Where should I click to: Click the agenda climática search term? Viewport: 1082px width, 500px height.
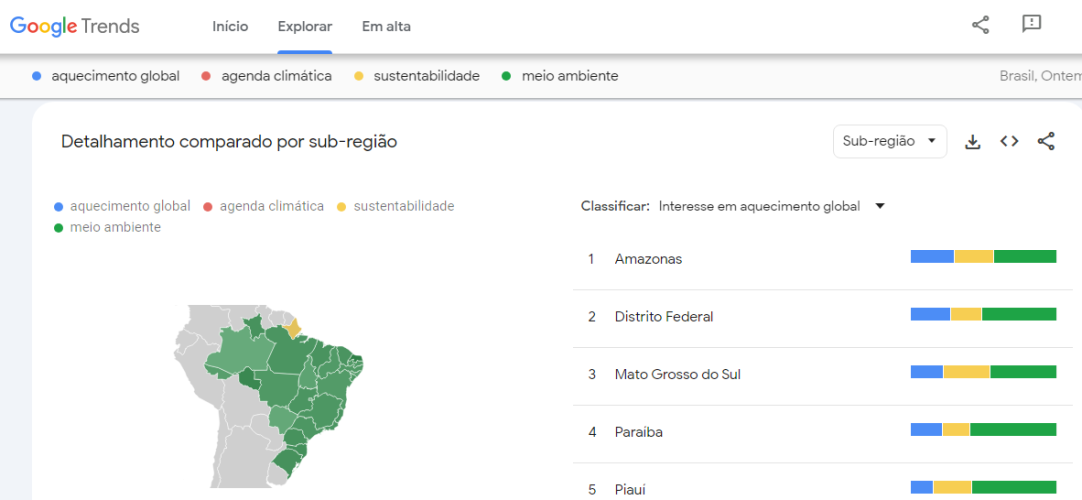coord(276,77)
